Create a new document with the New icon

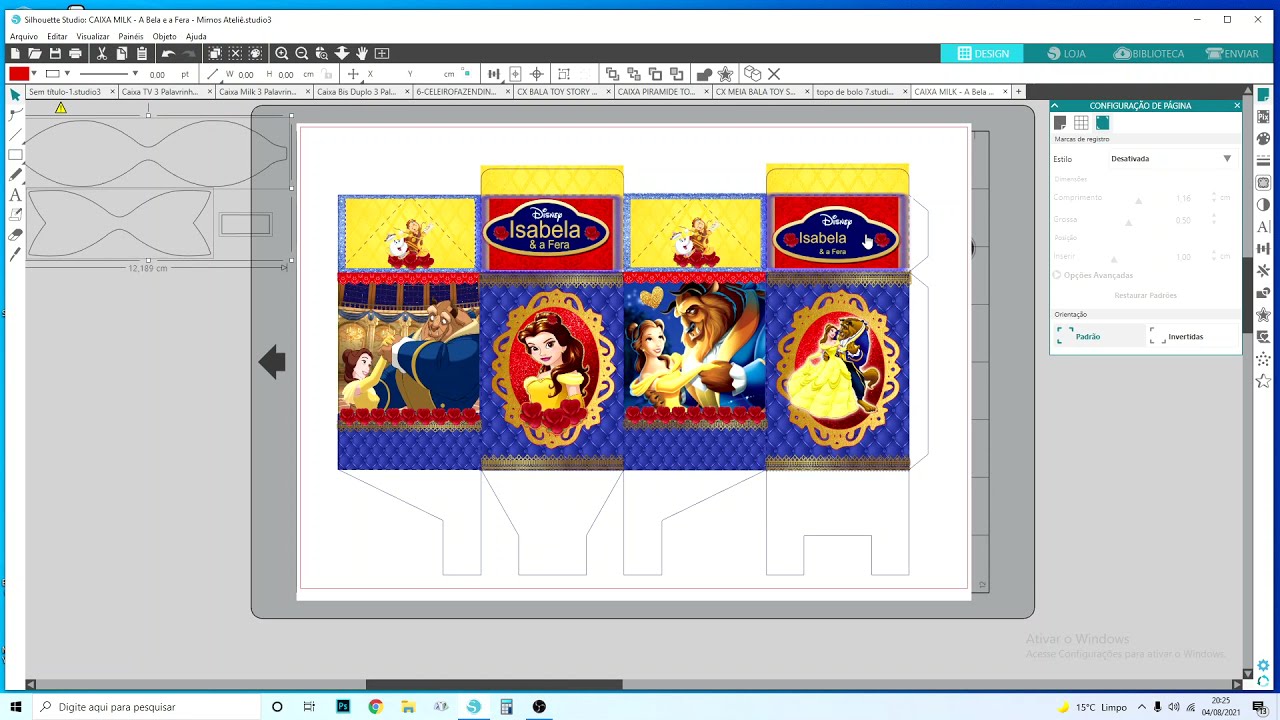(x=15, y=53)
